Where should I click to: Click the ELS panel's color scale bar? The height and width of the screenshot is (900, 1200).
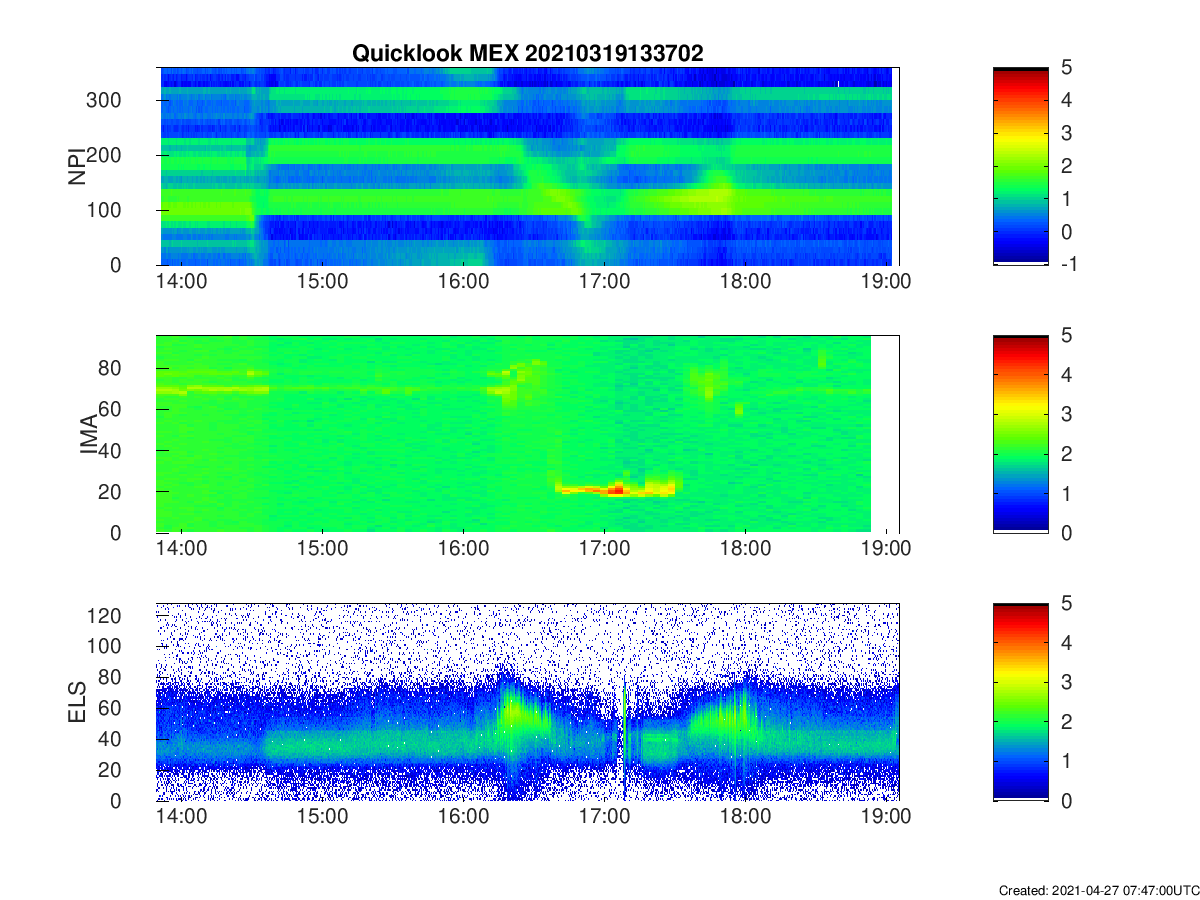click(x=1021, y=701)
